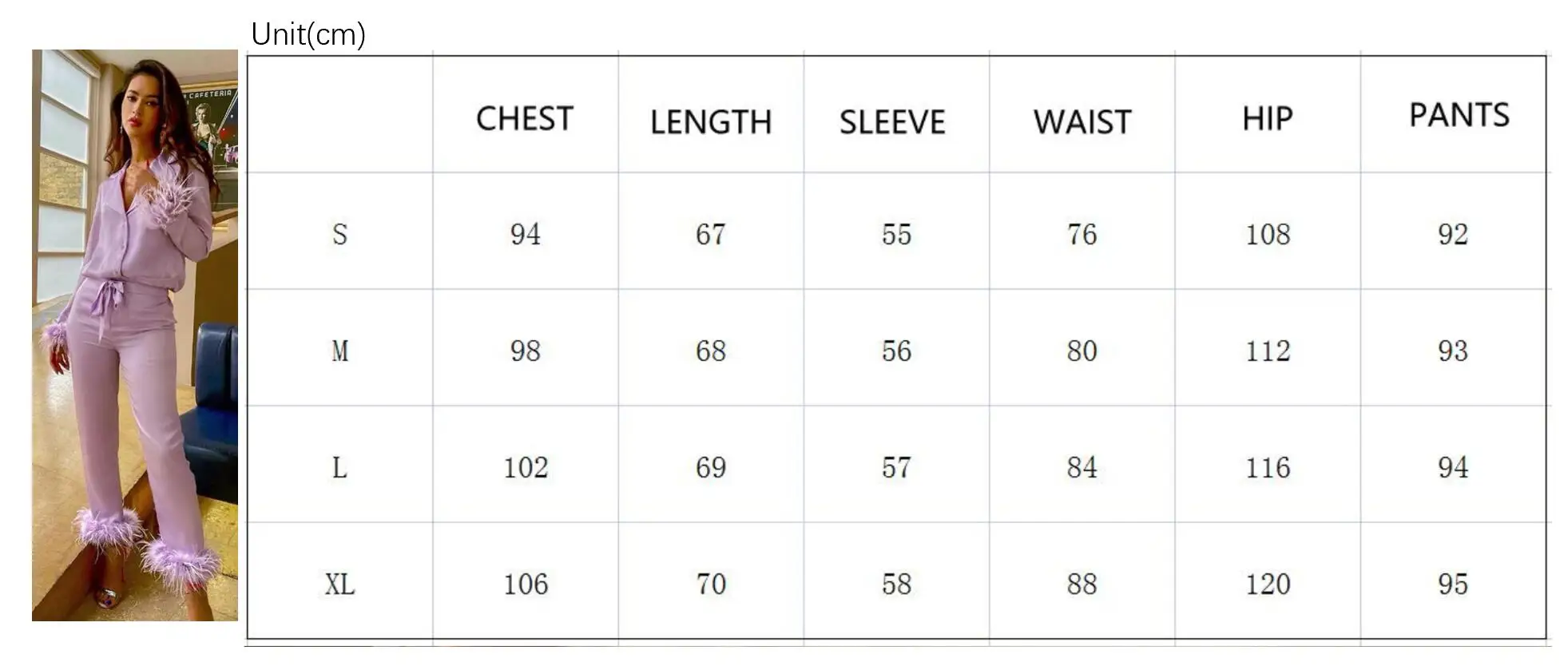1568x666 pixels.
Task: Select the waist value 80 for size M
Action: (1082, 351)
